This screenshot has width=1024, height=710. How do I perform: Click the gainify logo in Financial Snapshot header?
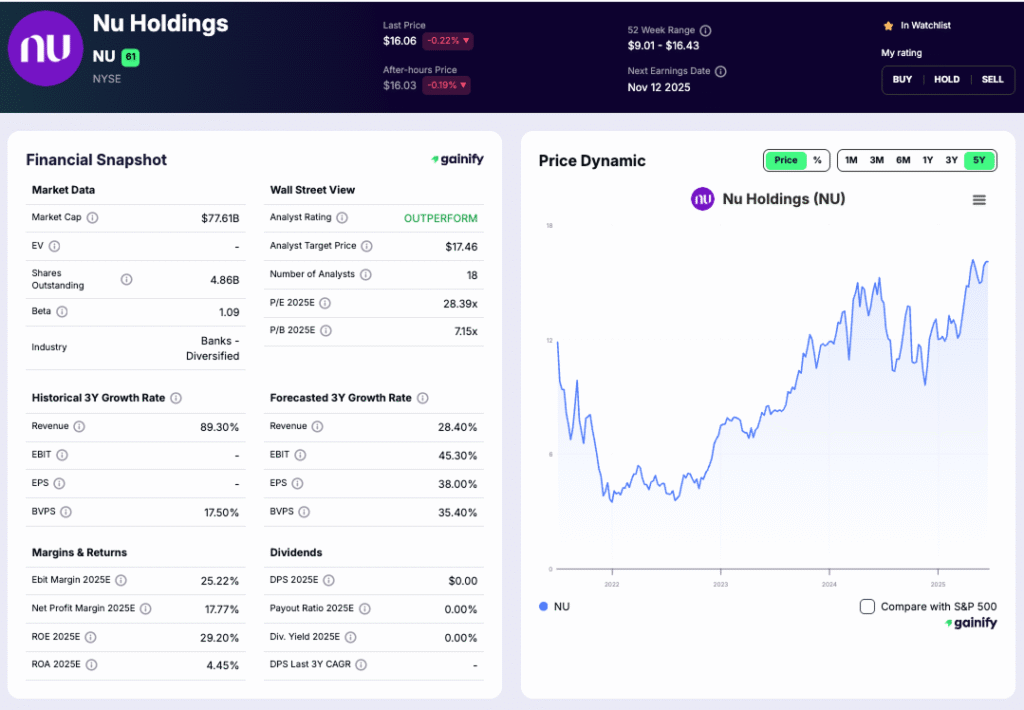tap(458, 159)
